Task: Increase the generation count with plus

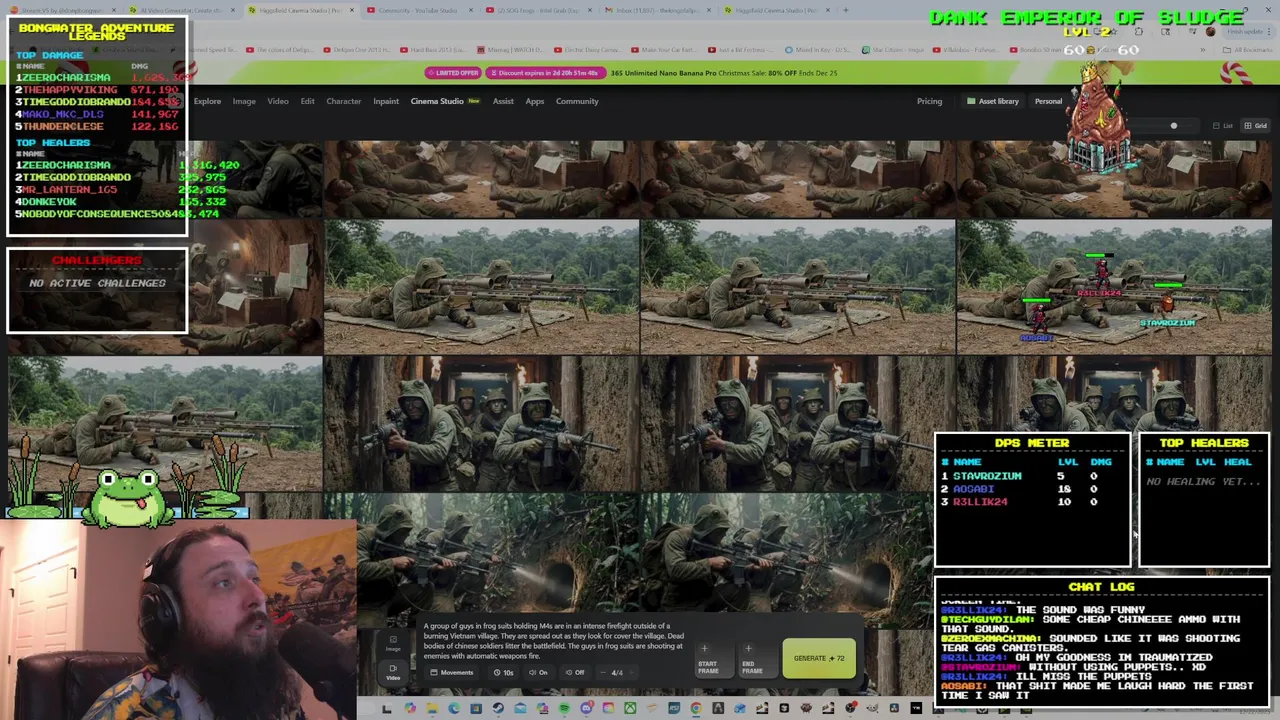Action: tap(631, 672)
